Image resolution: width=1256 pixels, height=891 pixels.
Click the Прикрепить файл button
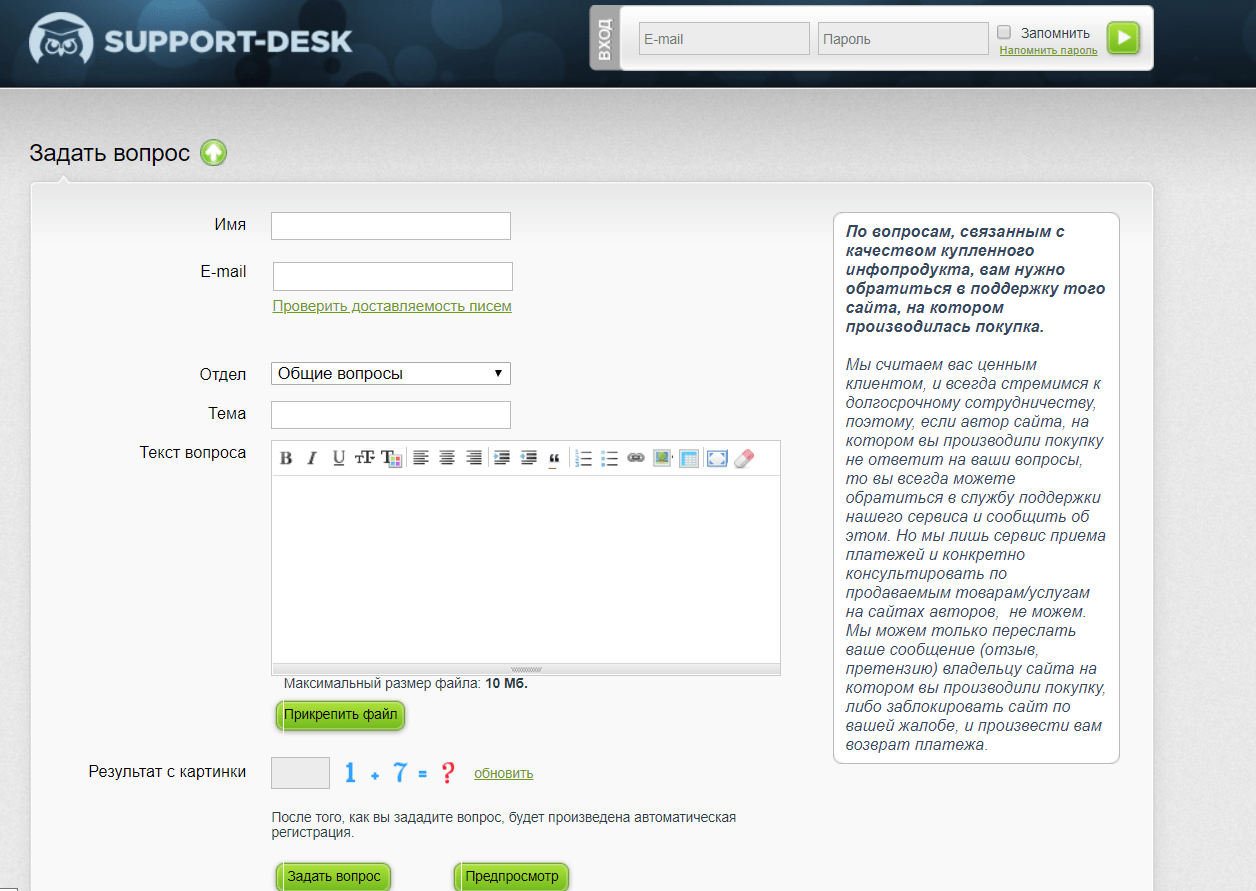341,715
